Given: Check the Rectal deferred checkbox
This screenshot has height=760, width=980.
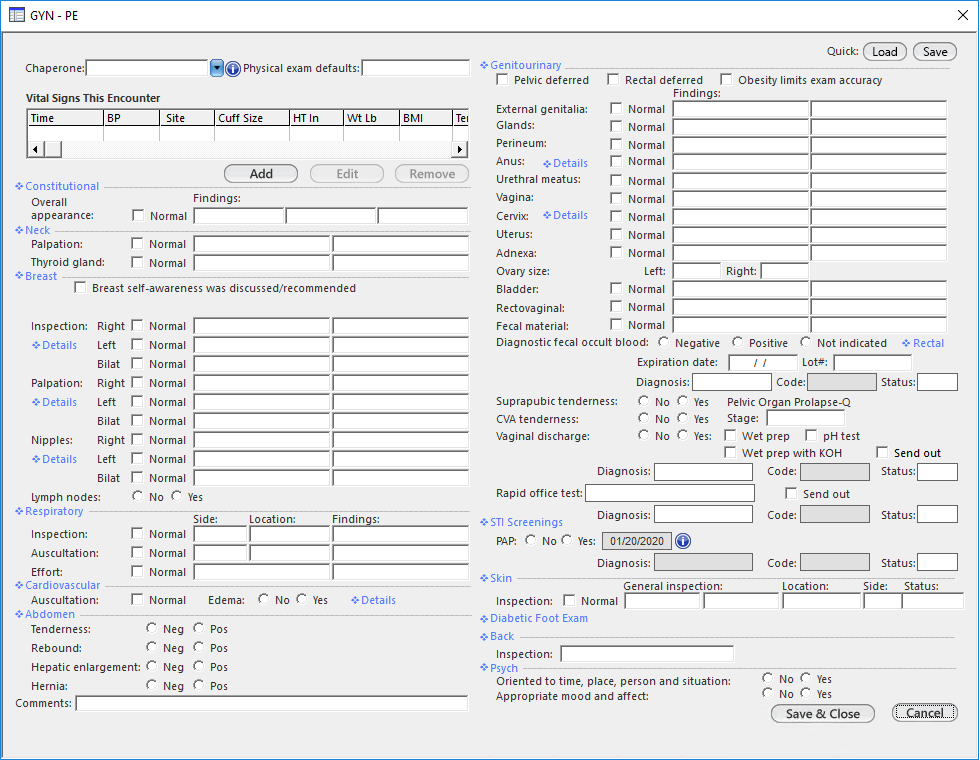Looking at the screenshot, I should point(613,80).
